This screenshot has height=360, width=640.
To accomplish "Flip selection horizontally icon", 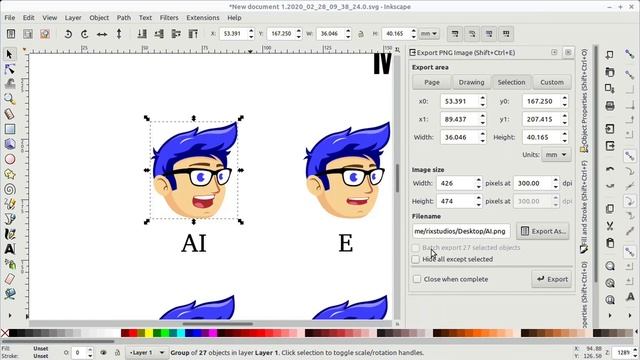I will click(102, 34).
